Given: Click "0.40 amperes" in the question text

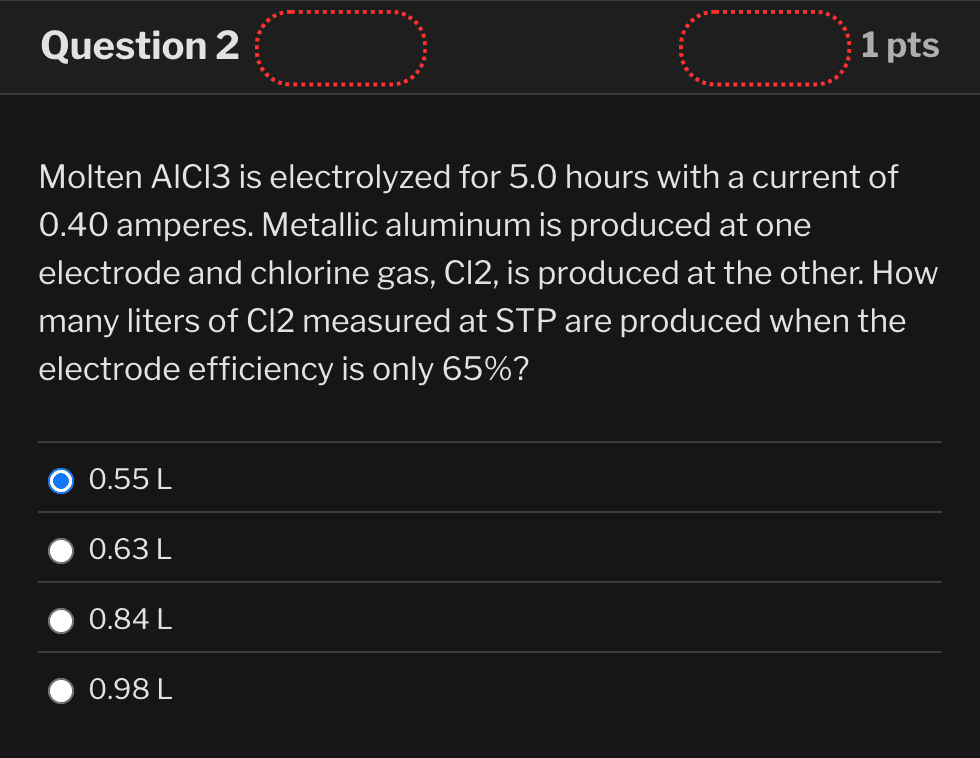Looking at the screenshot, I should point(146,226).
